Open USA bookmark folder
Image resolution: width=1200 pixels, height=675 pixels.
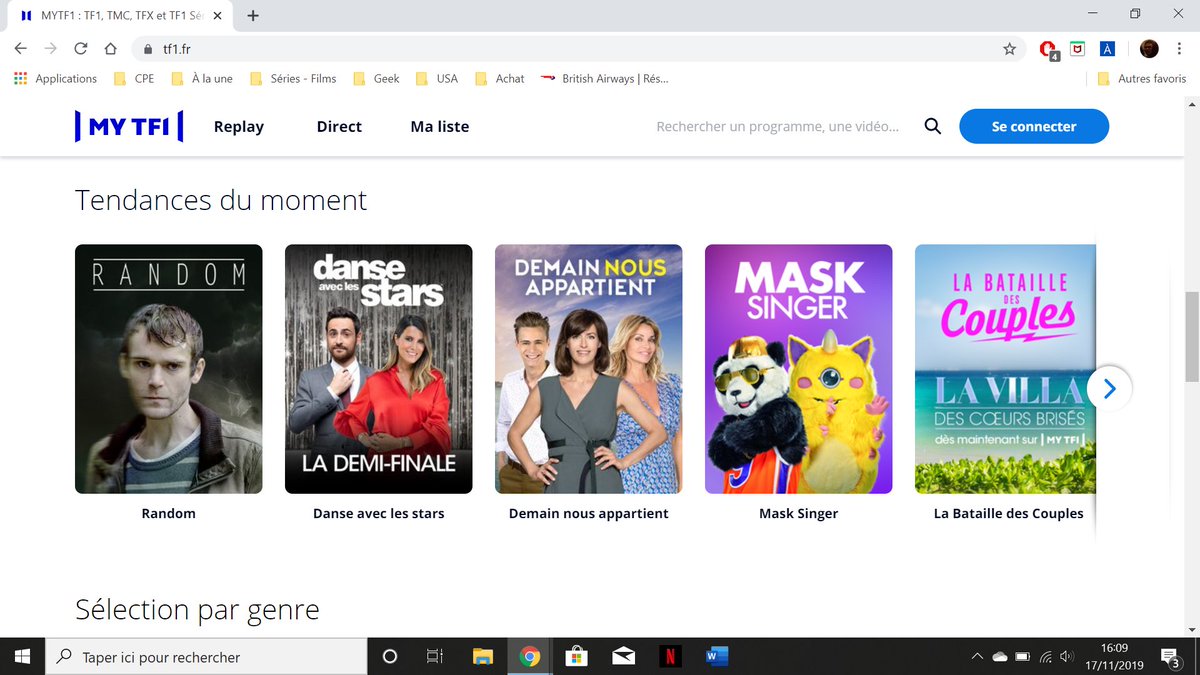point(437,78)
